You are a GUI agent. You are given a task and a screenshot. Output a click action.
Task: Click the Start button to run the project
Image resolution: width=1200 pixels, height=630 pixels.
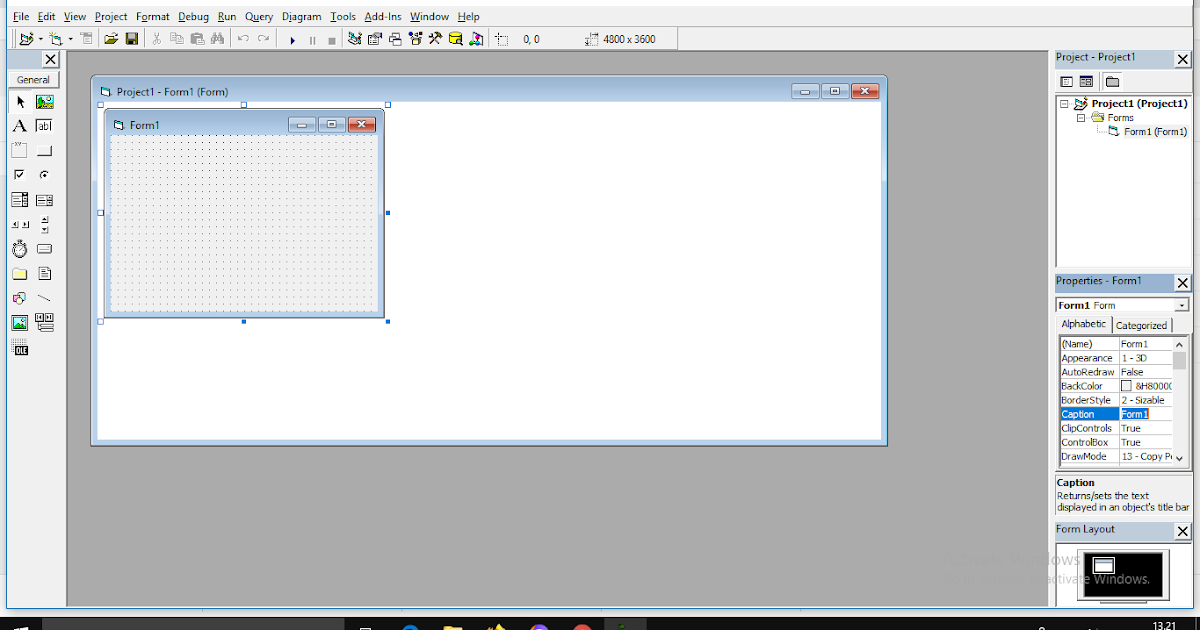292,38
